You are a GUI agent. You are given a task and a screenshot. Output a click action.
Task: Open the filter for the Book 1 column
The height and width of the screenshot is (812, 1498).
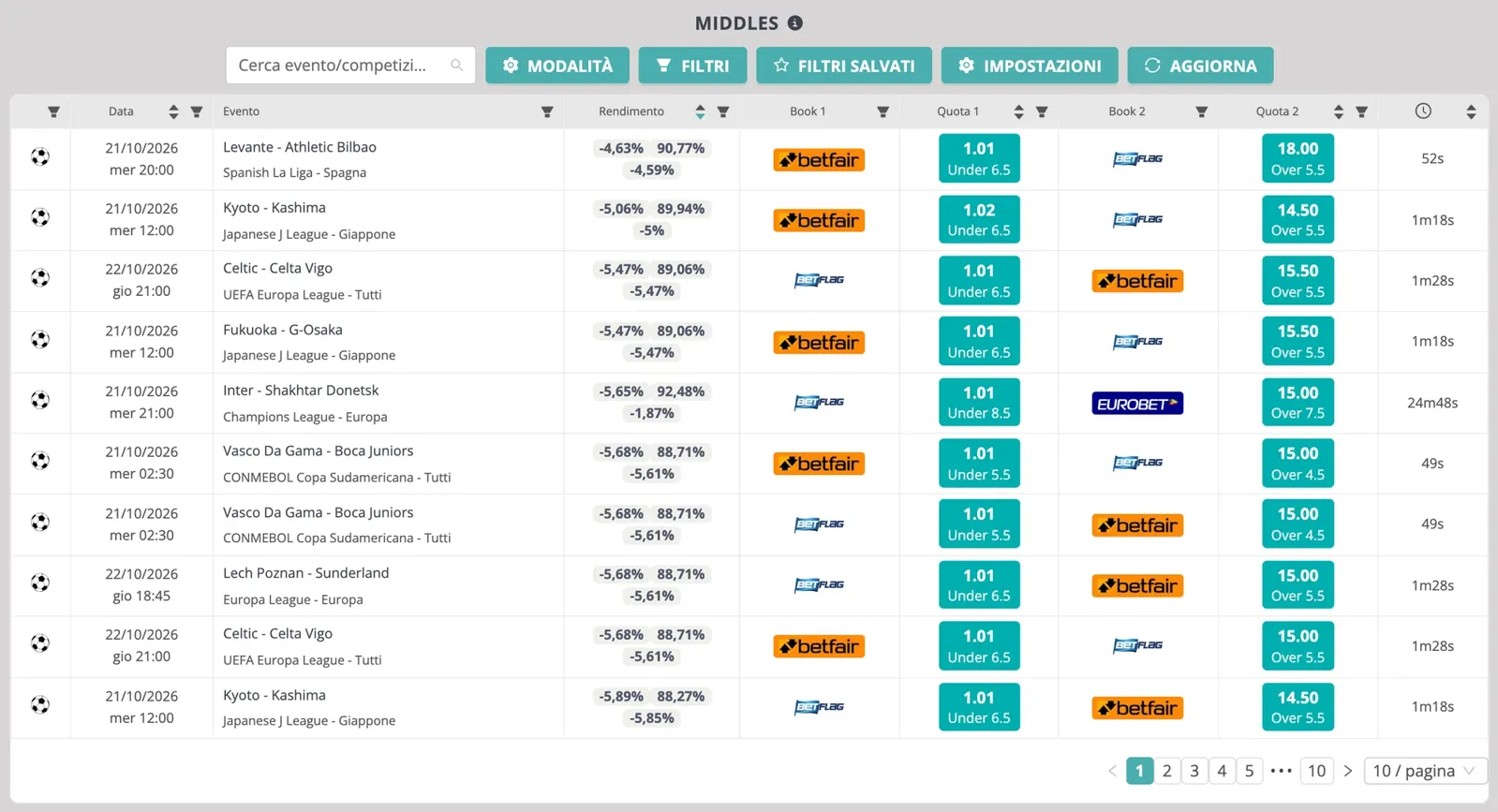pos(882,112)
